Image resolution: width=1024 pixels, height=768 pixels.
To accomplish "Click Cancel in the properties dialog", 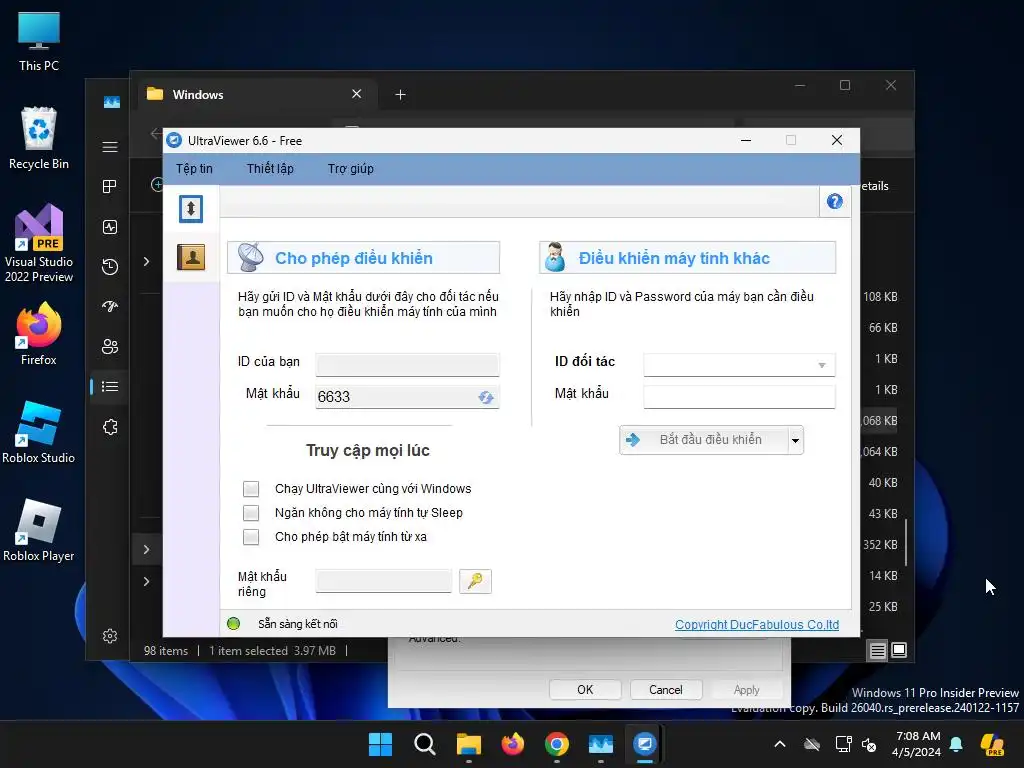I will click(665, 690).
